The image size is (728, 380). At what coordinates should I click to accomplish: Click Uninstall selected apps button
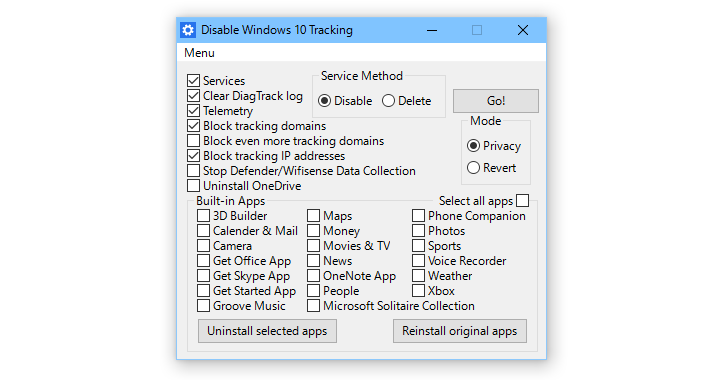tap(267, 331)
